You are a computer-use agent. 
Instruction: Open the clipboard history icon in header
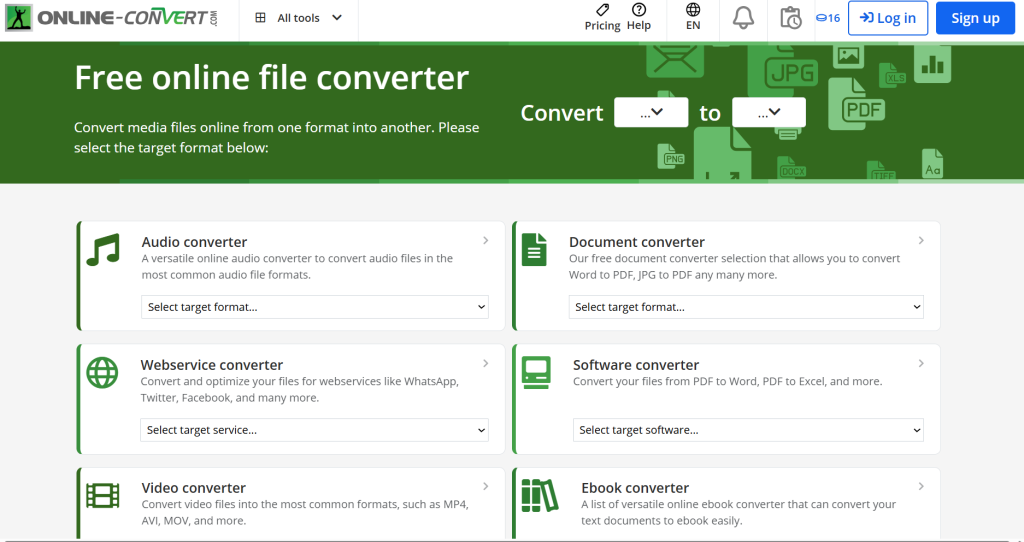[x=790, y=18]
